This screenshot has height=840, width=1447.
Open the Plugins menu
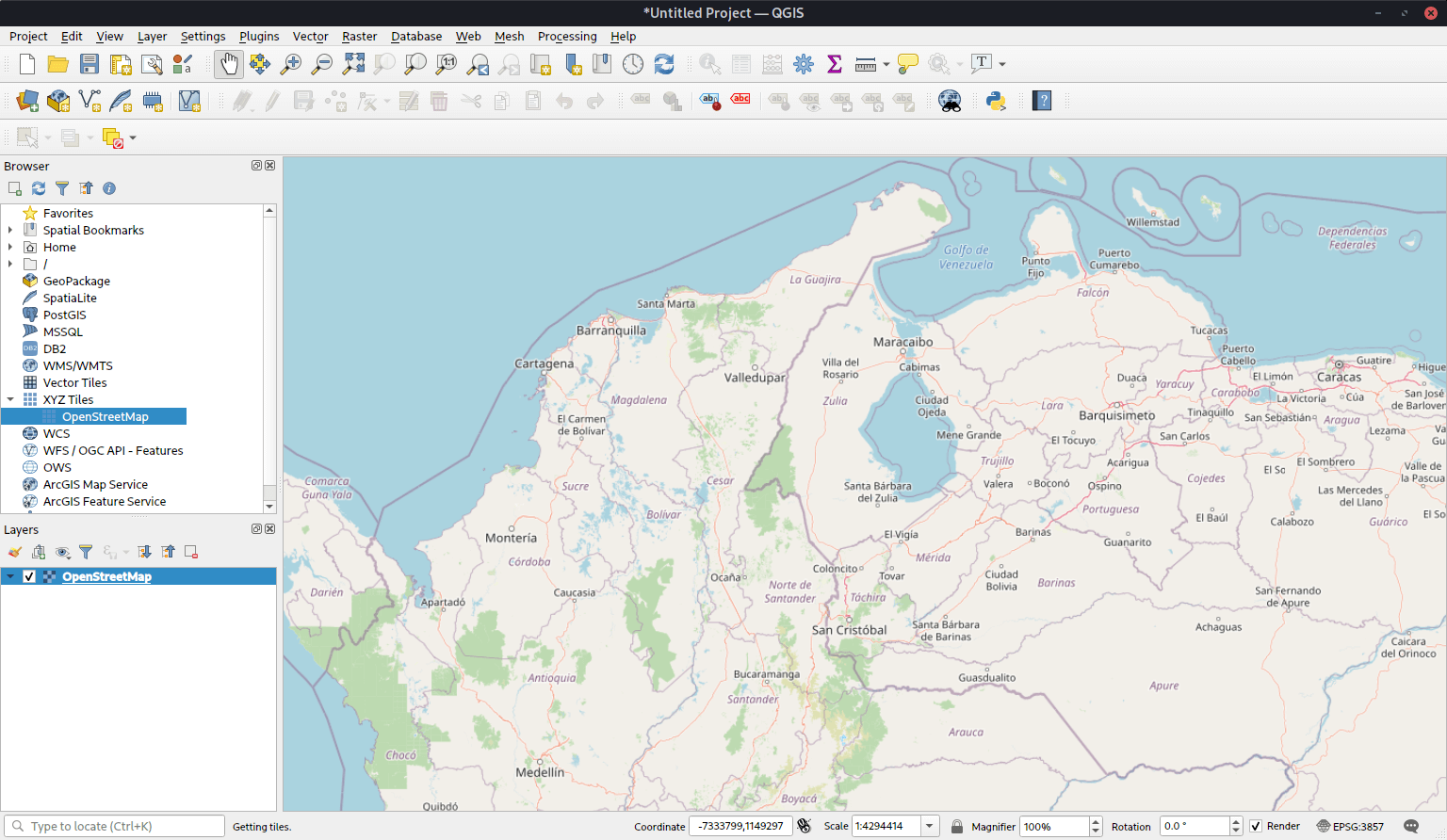click(x=259, y=36)
